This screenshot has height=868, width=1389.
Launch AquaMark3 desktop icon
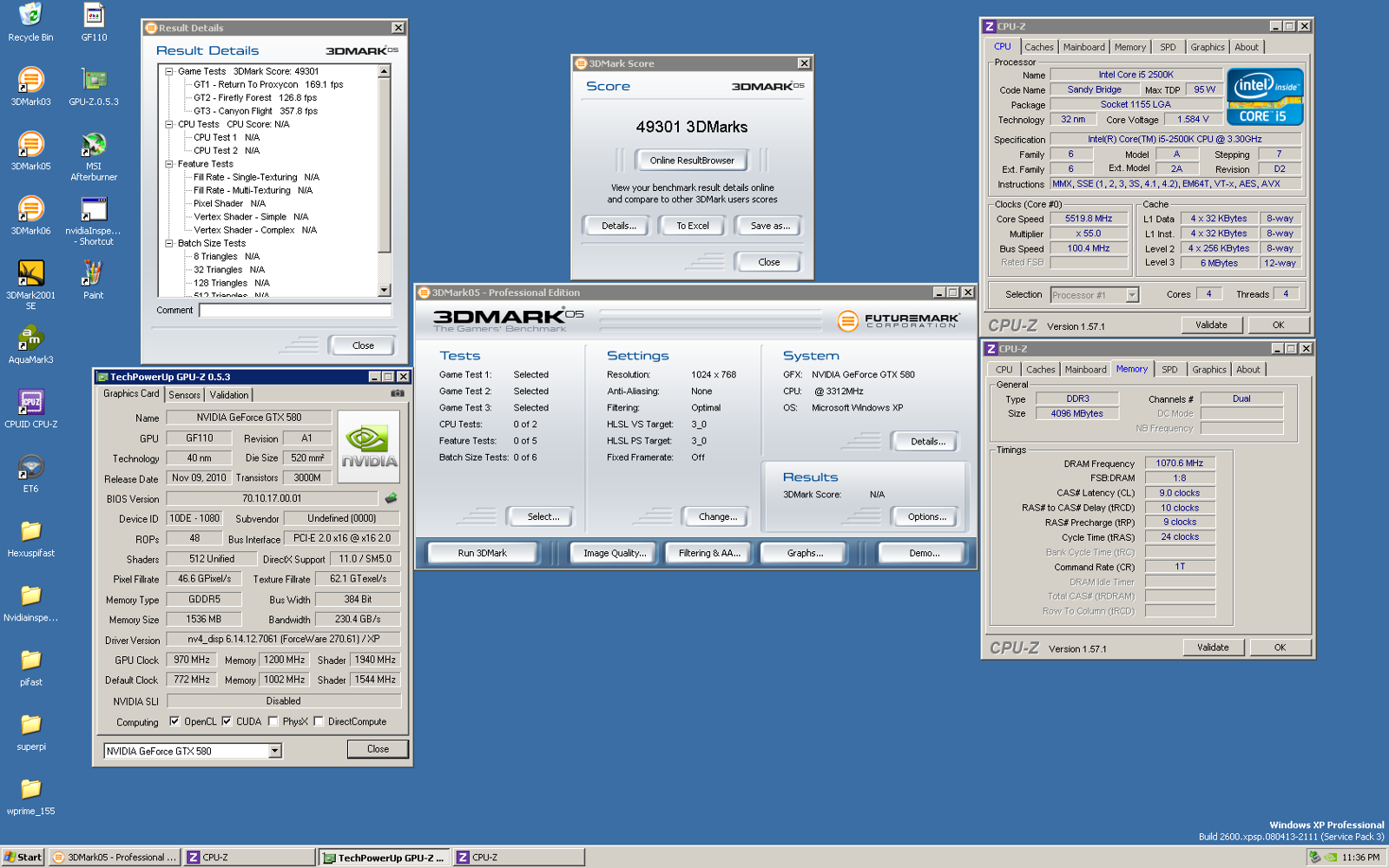tap(30, 344)
